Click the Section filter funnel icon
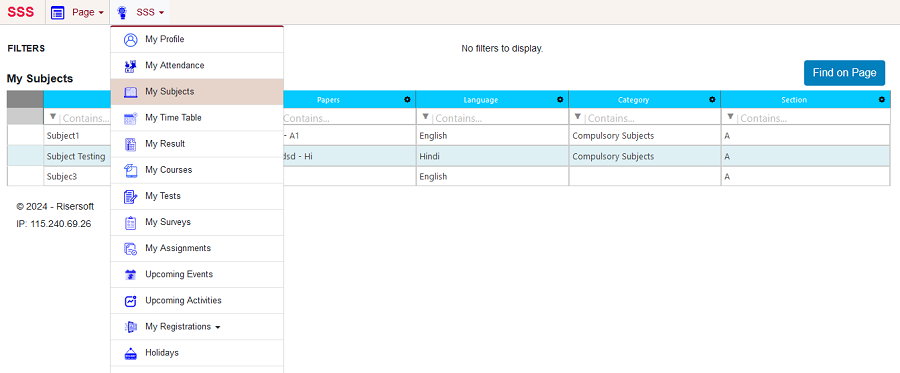Image resolution: width=900 pixels, height=373 pixels. click(731, 117)
